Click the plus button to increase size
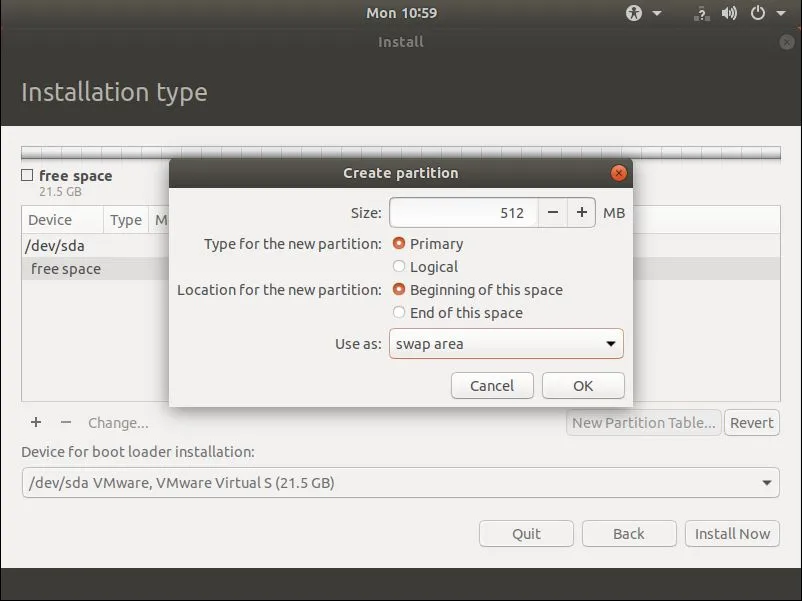The height and width of the screenshot is (601, 802). pos(582,213)
